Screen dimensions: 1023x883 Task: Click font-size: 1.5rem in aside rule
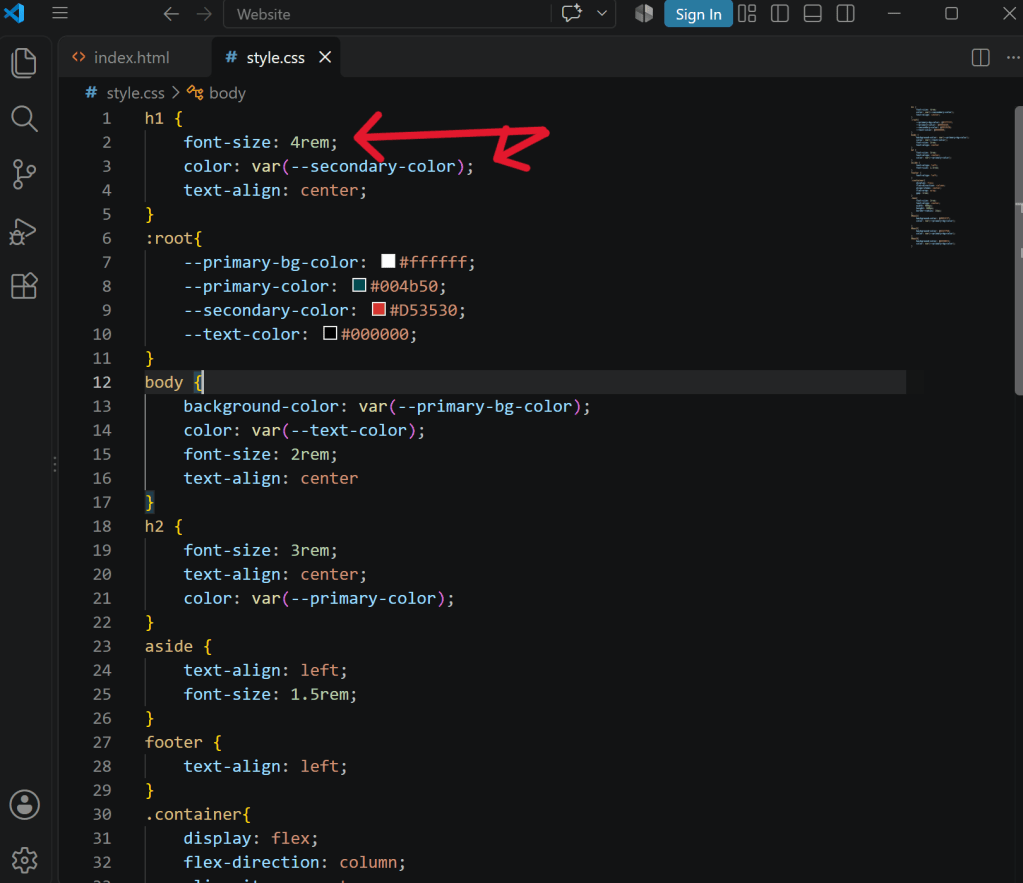(270, 694)
